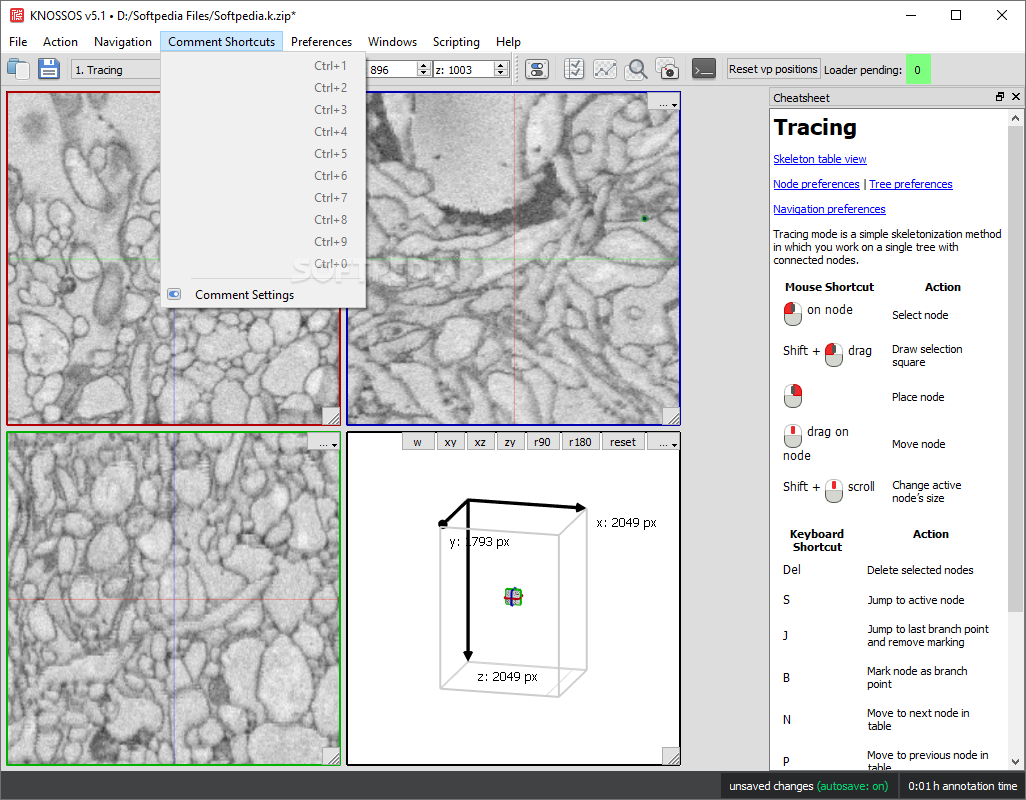Decrease the y coordinate 896 spinner

423,73
